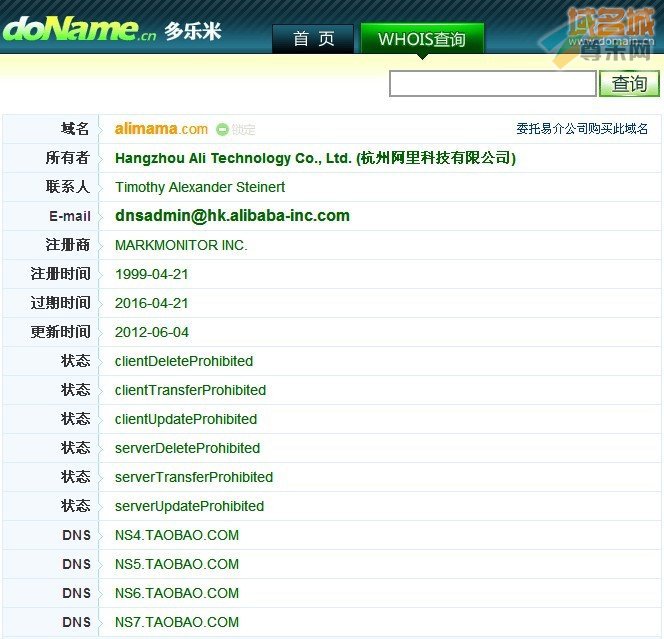Click the 多乐米 site name text
Viewport: 664px width, 639px height.
193,31
